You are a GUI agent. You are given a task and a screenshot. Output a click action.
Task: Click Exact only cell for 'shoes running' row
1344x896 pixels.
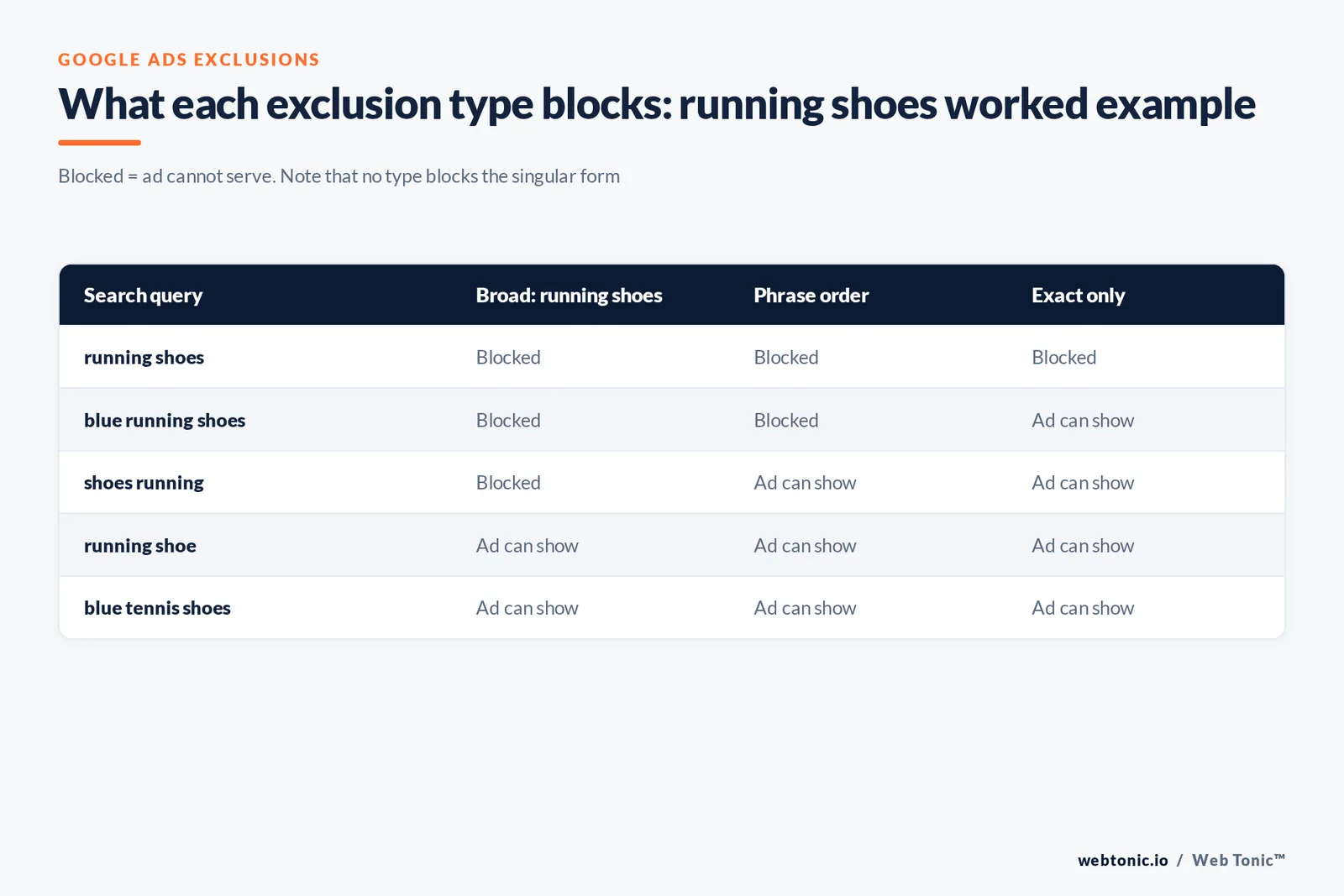[1083, 483]
